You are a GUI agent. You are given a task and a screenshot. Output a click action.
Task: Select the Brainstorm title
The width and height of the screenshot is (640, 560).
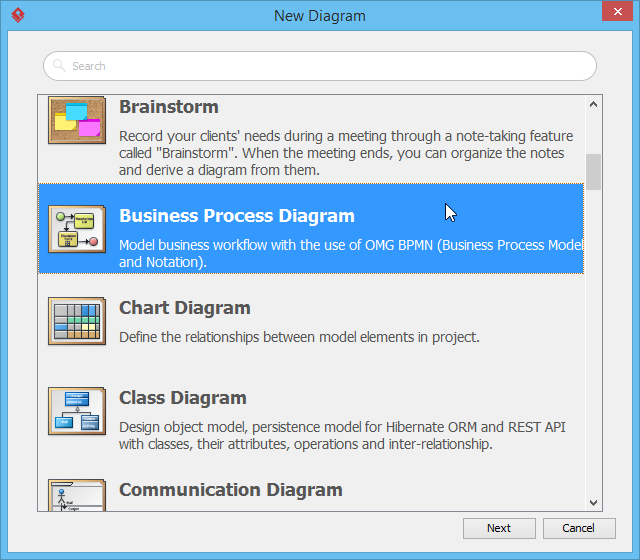(169, 107)
